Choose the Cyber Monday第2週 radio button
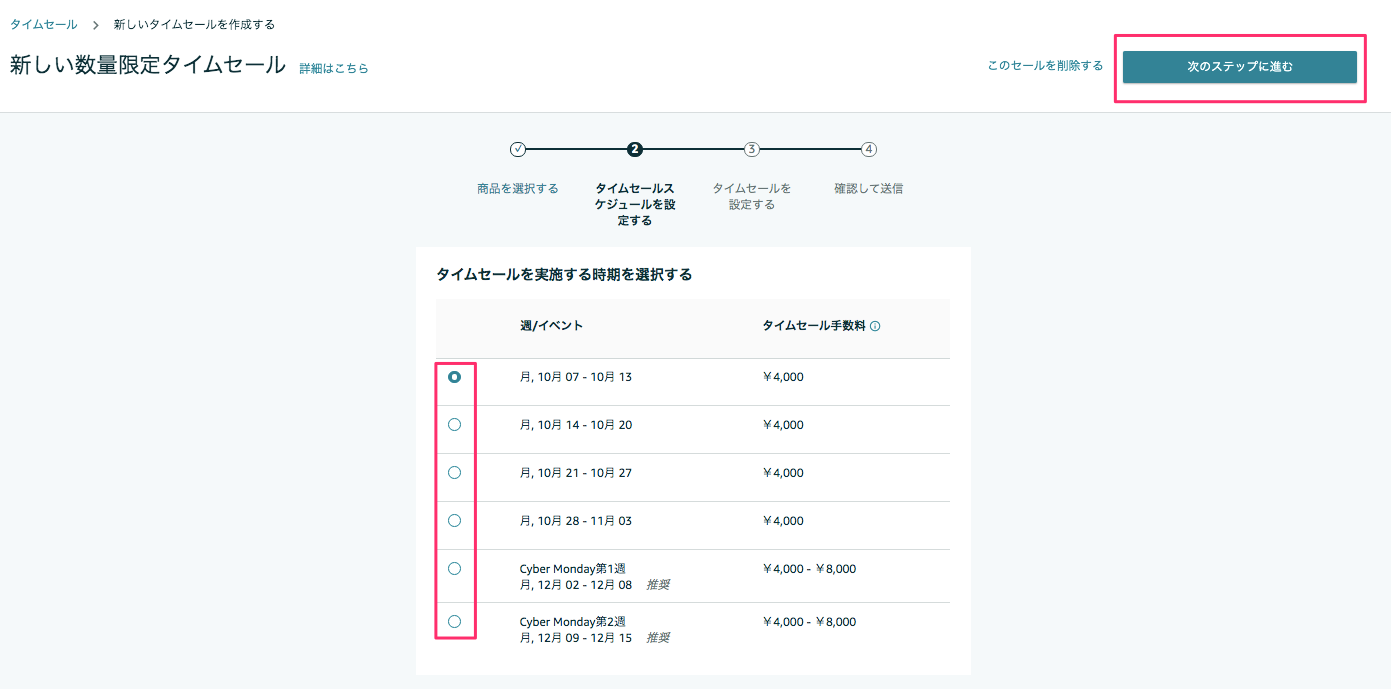The width and height of the screenshot is (1391, 689). 454,621
